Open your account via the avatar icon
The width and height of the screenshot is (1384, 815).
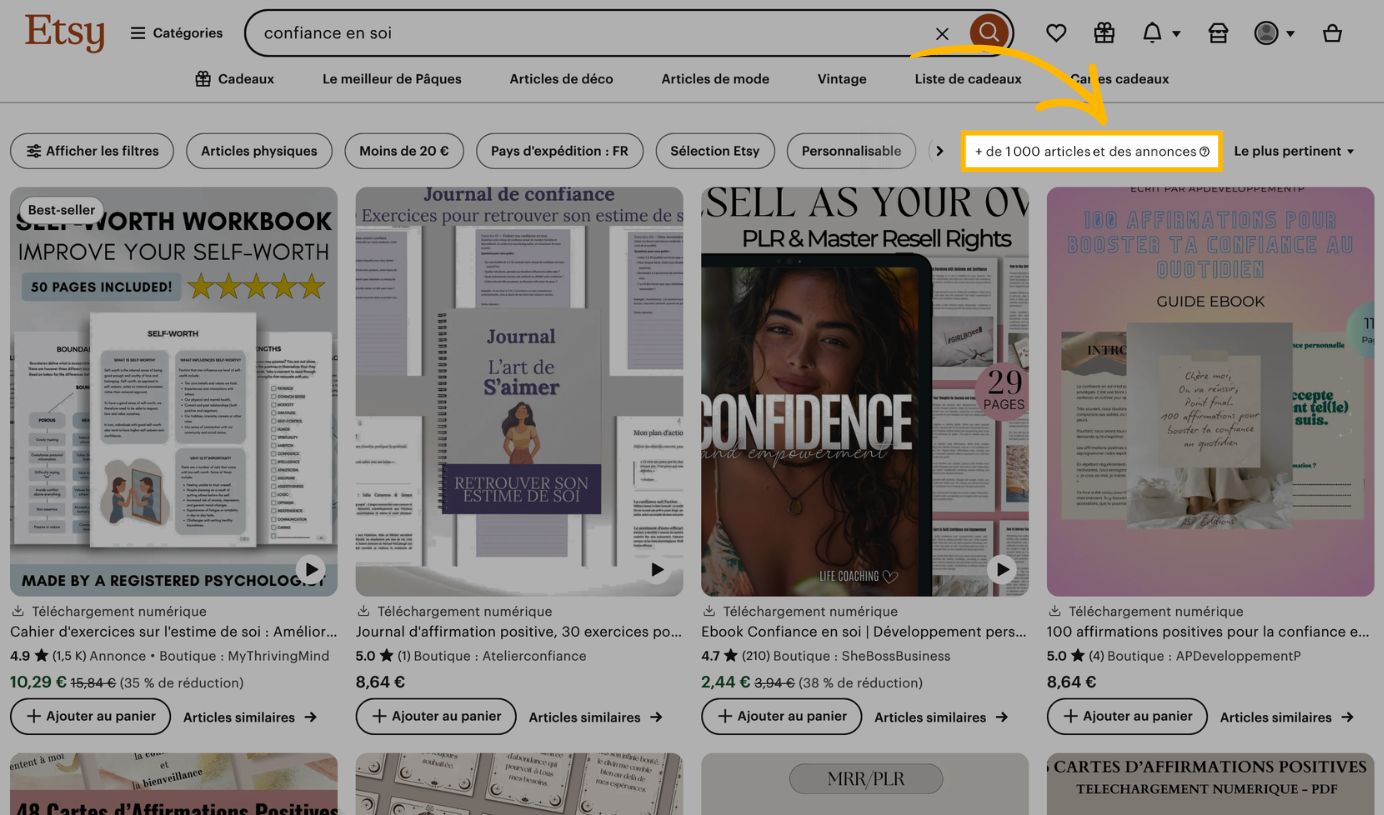coord(1266,32)
